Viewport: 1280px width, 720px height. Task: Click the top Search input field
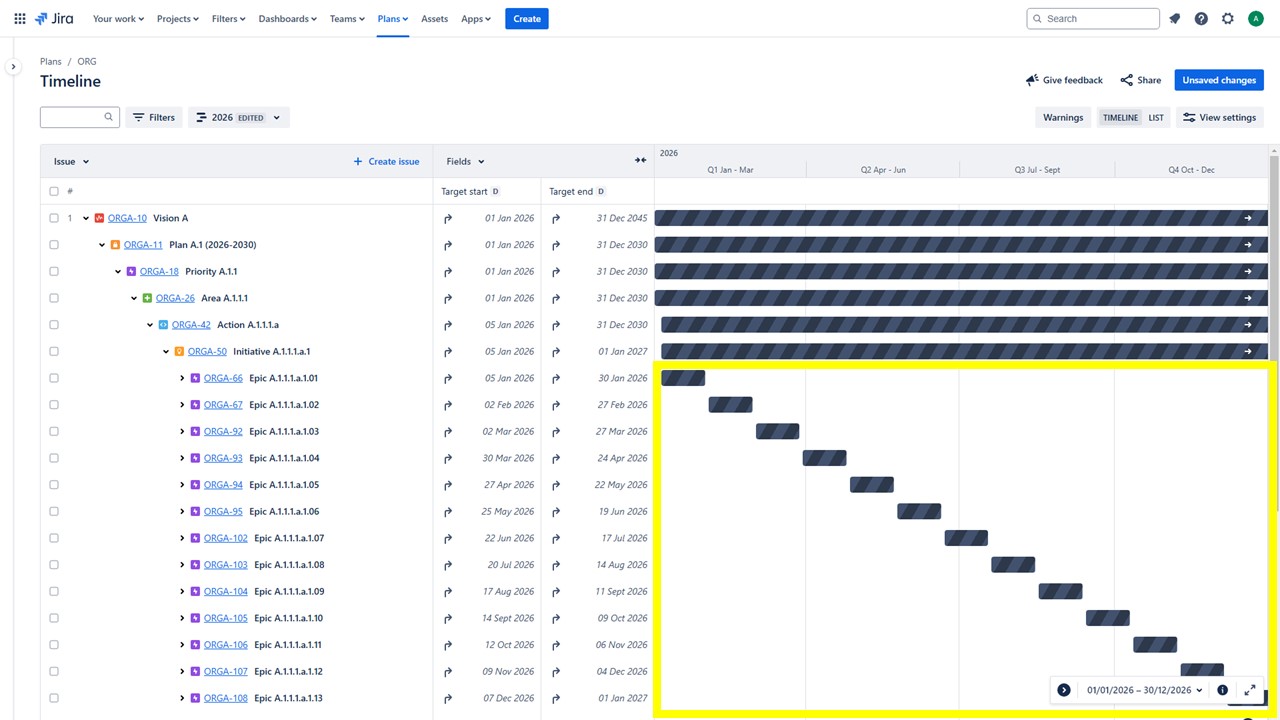pos(1093,19)
